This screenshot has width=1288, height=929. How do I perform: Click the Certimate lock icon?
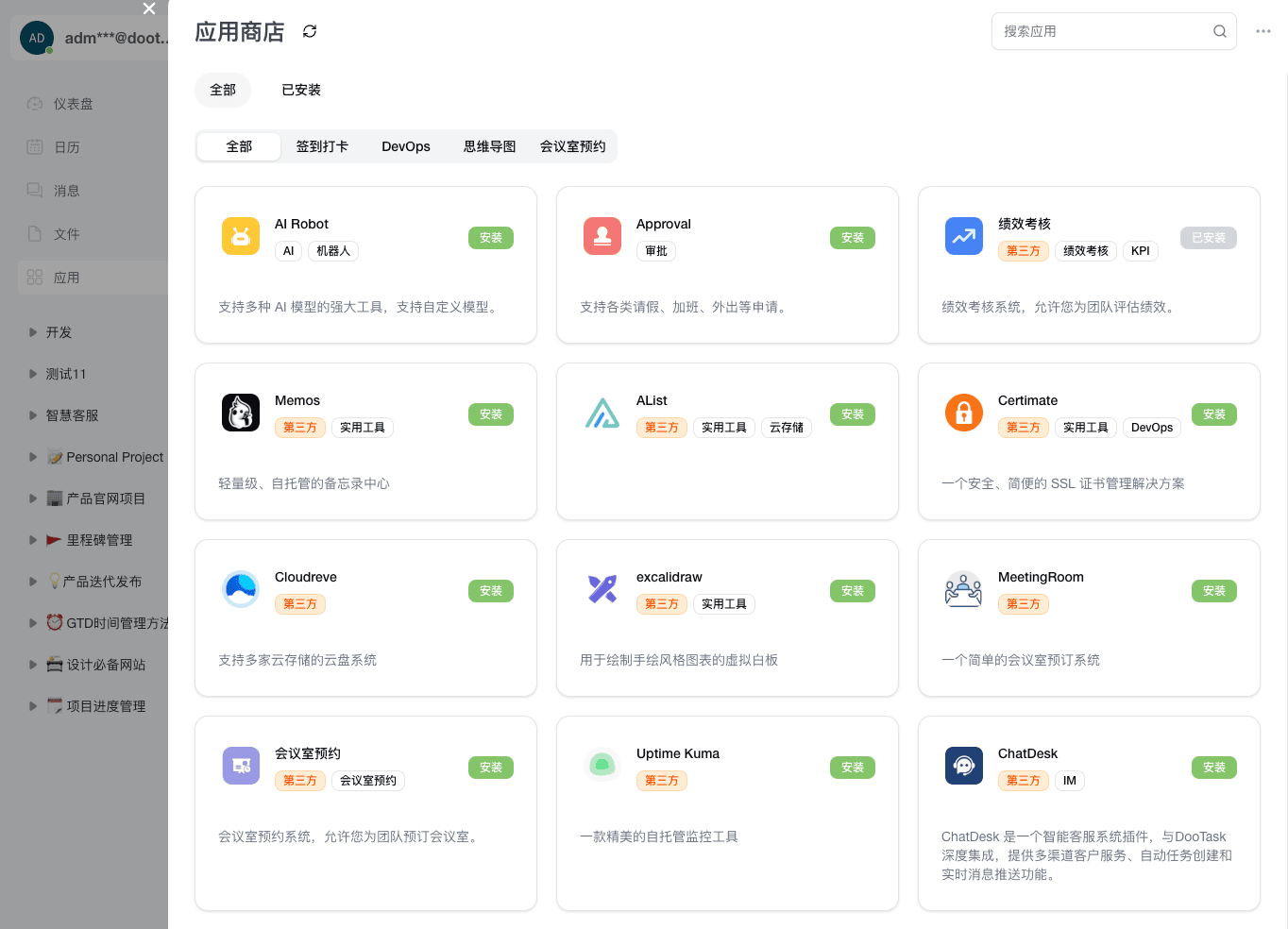click(964, 413)
